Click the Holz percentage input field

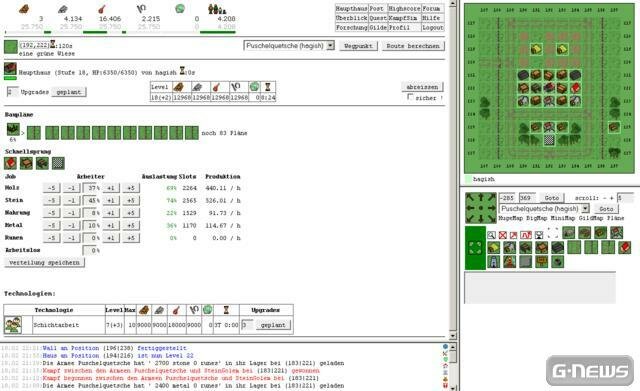pyautogui.click(x=89, y=188)
